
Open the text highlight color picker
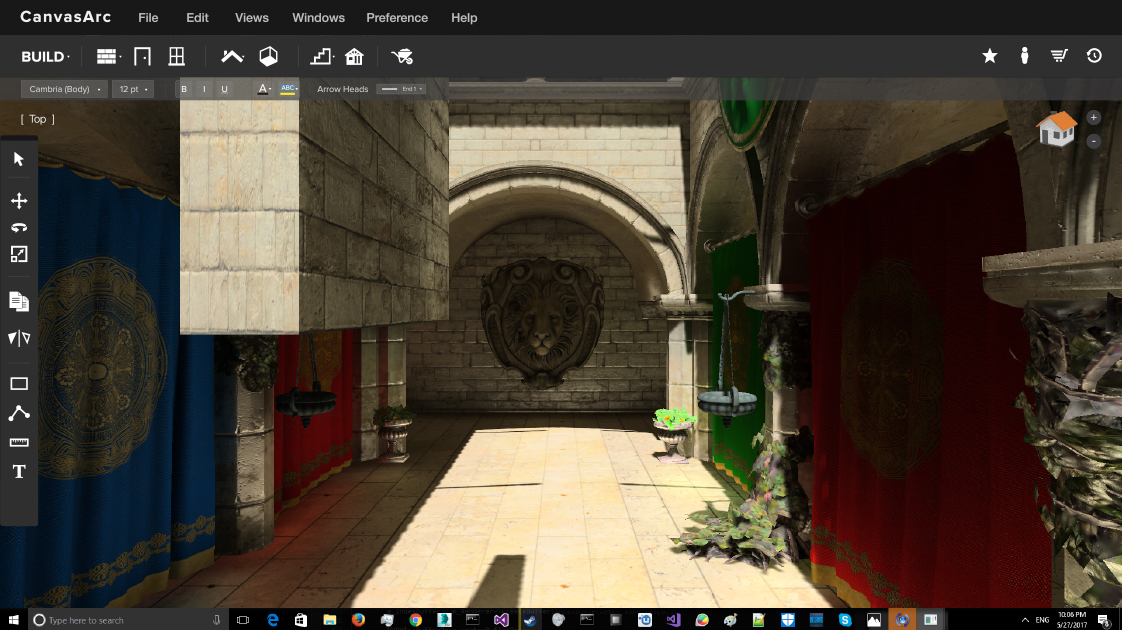pos(289,89)
